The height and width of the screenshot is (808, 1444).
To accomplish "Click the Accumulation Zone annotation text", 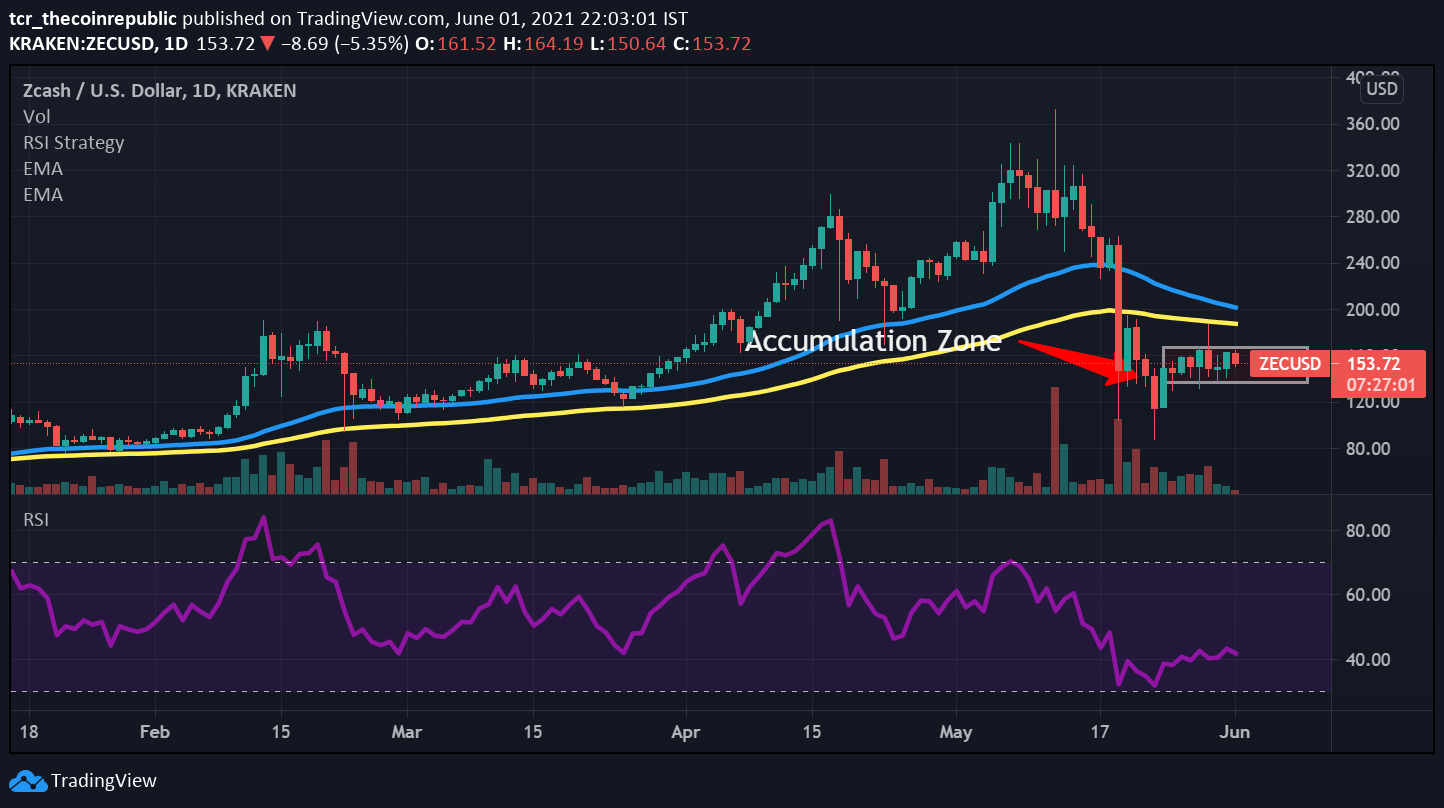I will point(873,341).
